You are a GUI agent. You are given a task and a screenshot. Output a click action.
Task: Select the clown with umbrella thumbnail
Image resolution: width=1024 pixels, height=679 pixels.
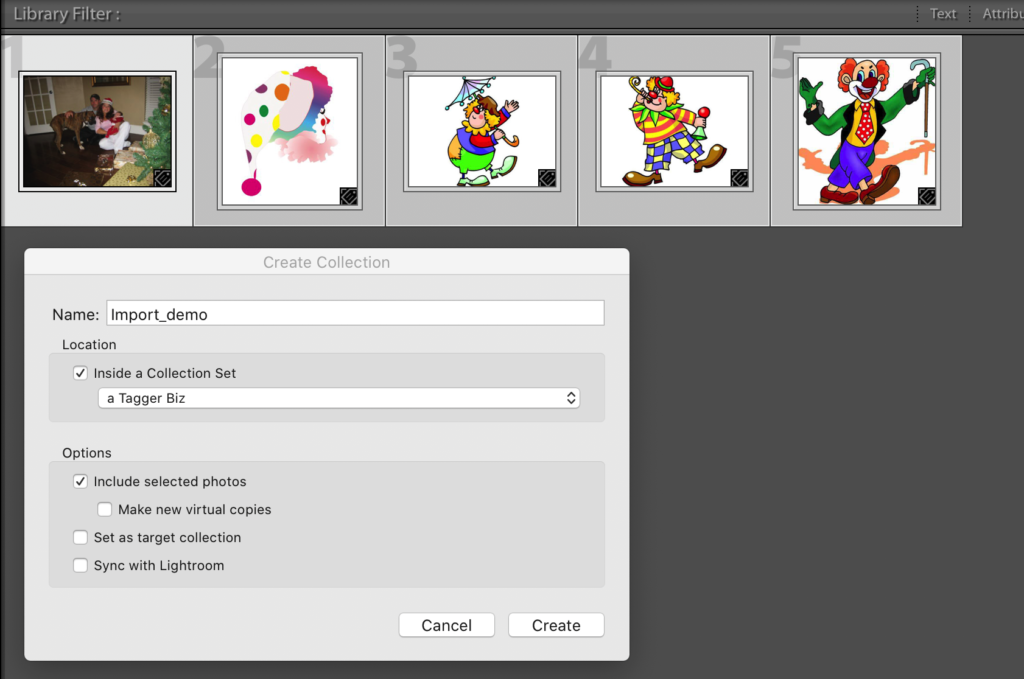(x=481, y=131)
